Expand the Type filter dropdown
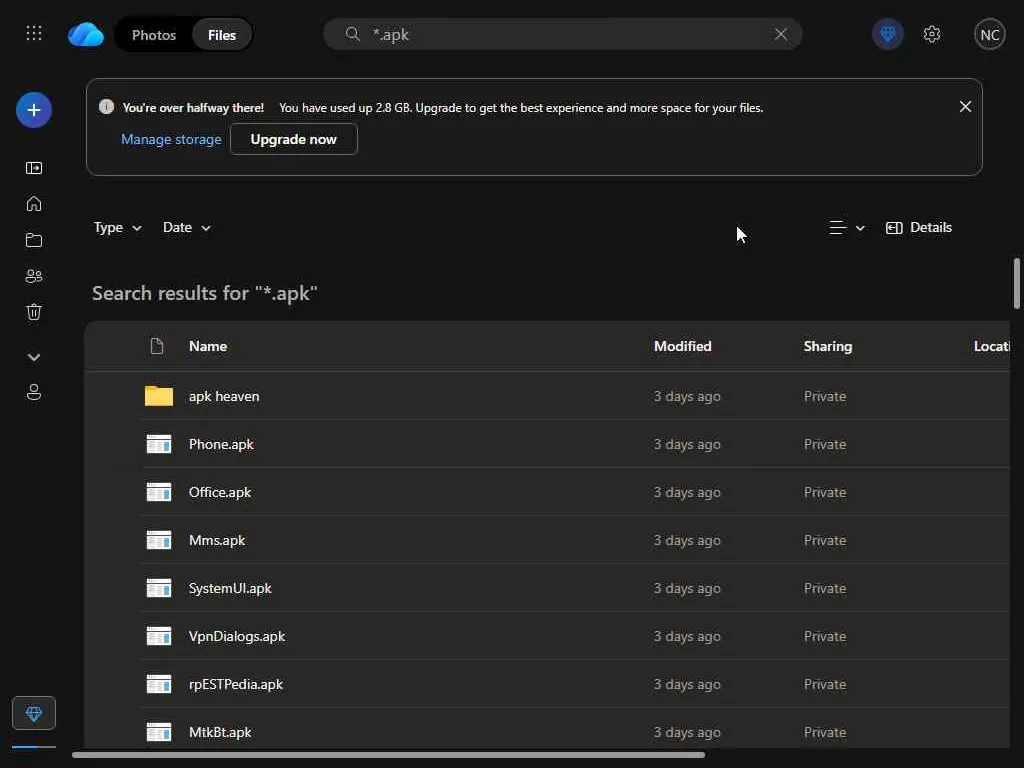Image resolution: width=1024 pixels, height=768 pixels. [x=117, y=228]
